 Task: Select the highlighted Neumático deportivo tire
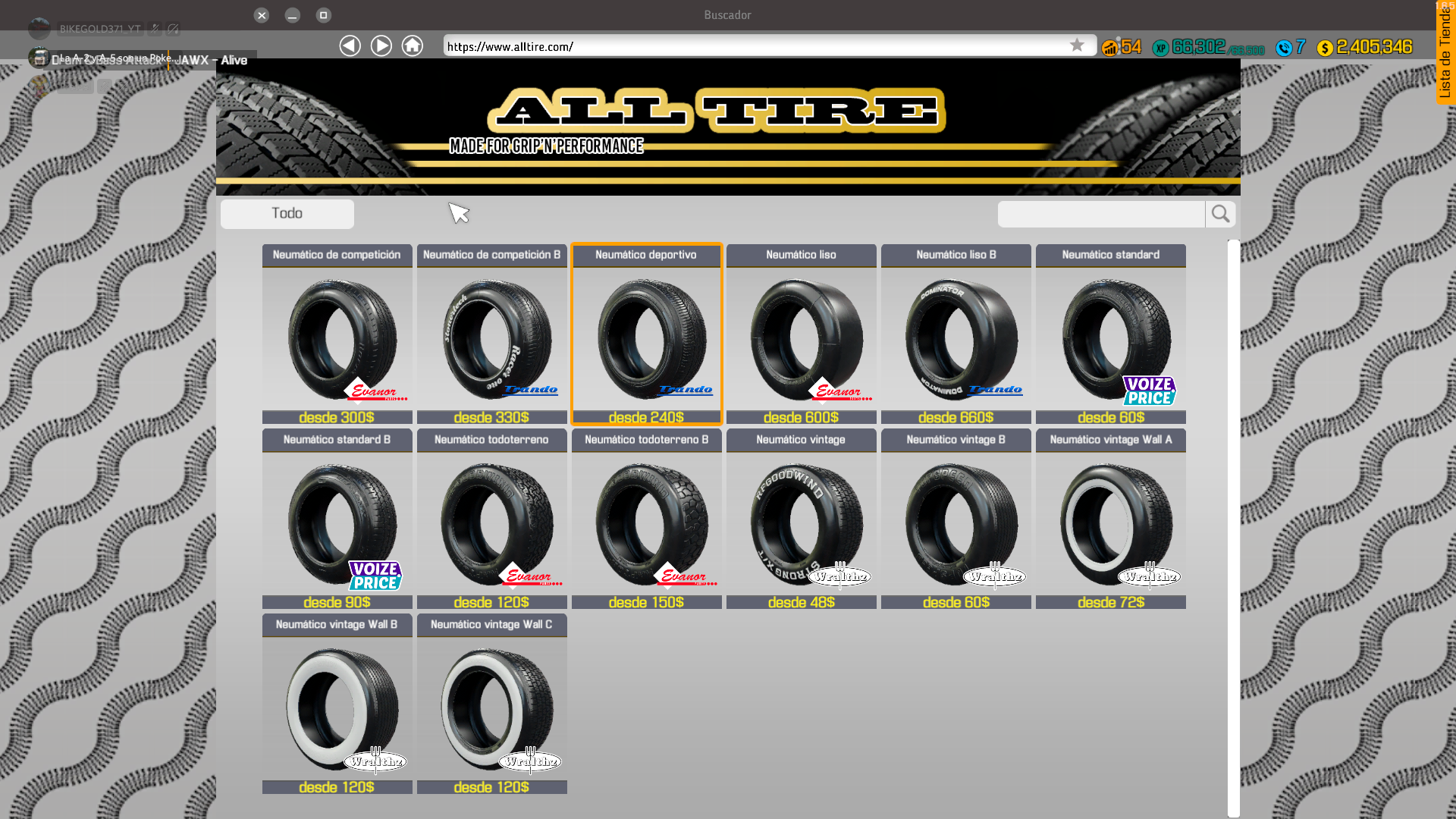pos(647,334)
